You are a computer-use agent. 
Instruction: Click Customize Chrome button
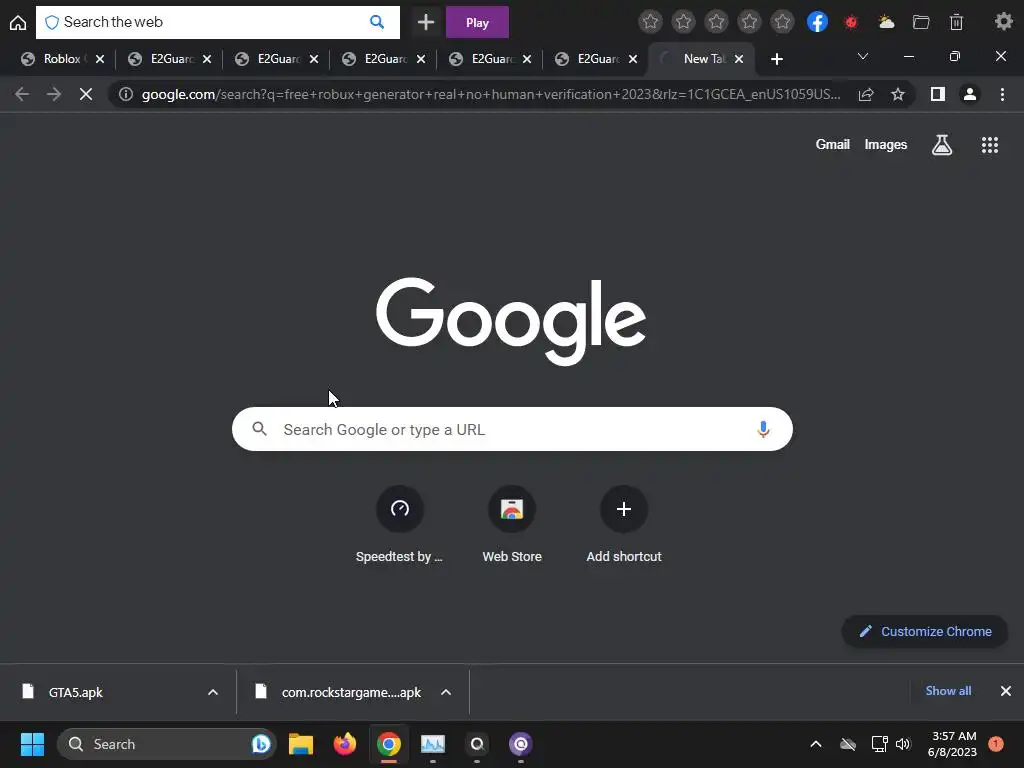925,632
